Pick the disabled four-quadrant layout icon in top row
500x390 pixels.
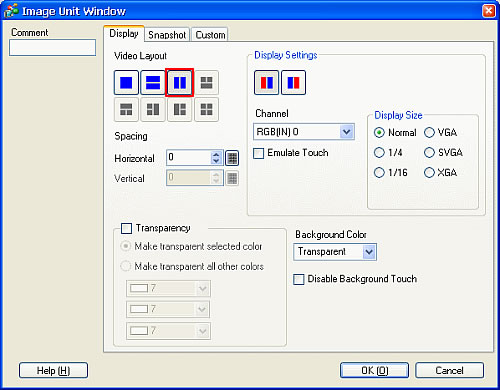click(x=207, y=82)
